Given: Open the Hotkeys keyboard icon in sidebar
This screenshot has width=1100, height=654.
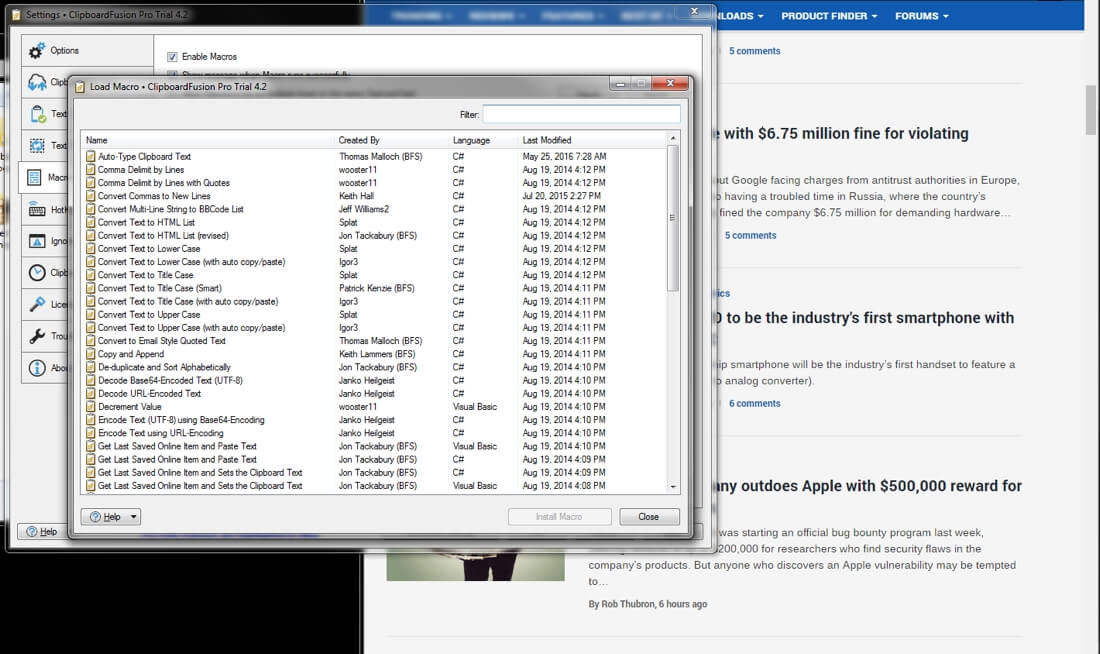Looking at the screenshot, I should pos(37,209).
